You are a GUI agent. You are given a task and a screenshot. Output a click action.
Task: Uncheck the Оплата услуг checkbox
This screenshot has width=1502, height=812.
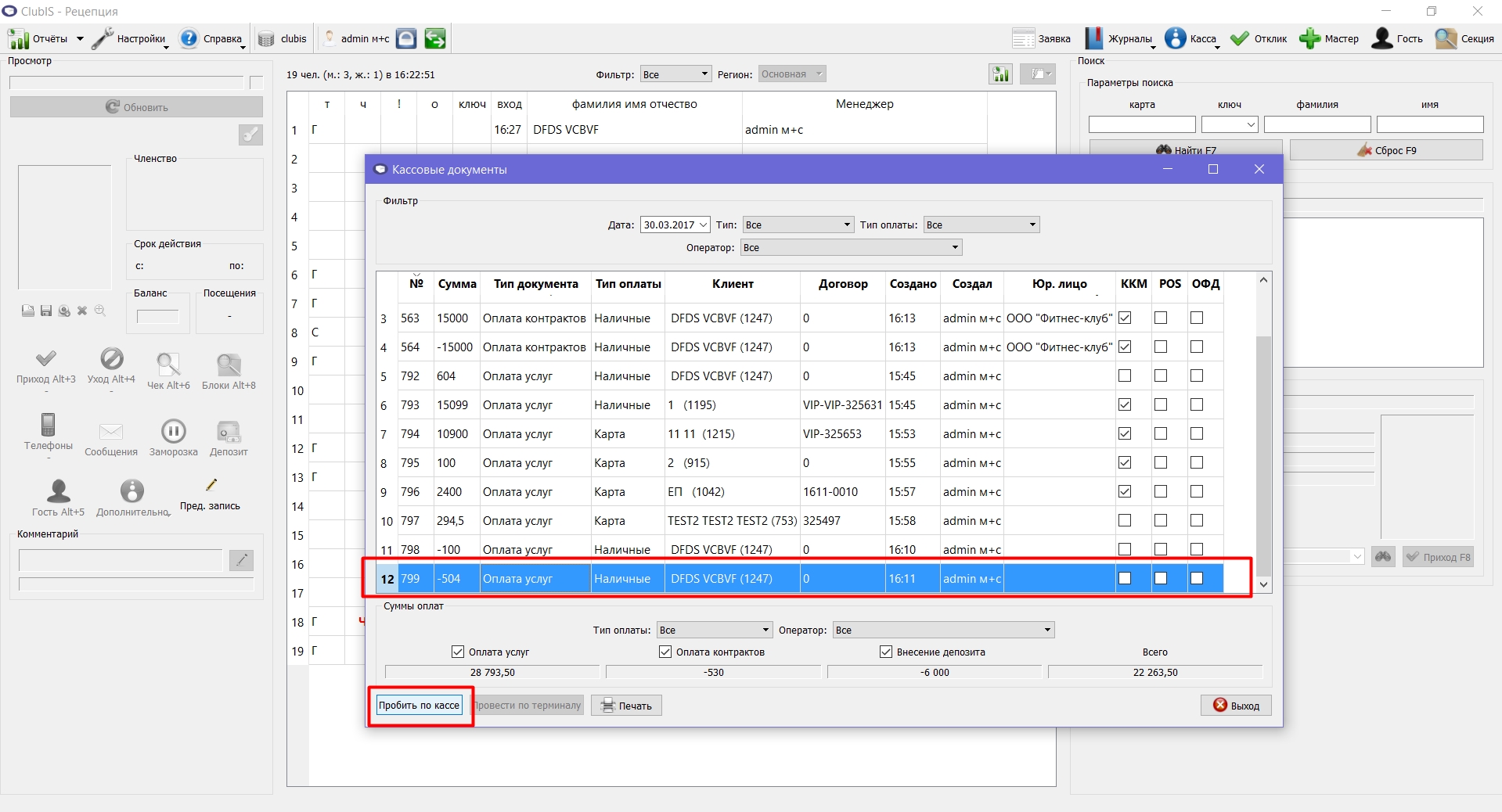click(x=458, y=652)
